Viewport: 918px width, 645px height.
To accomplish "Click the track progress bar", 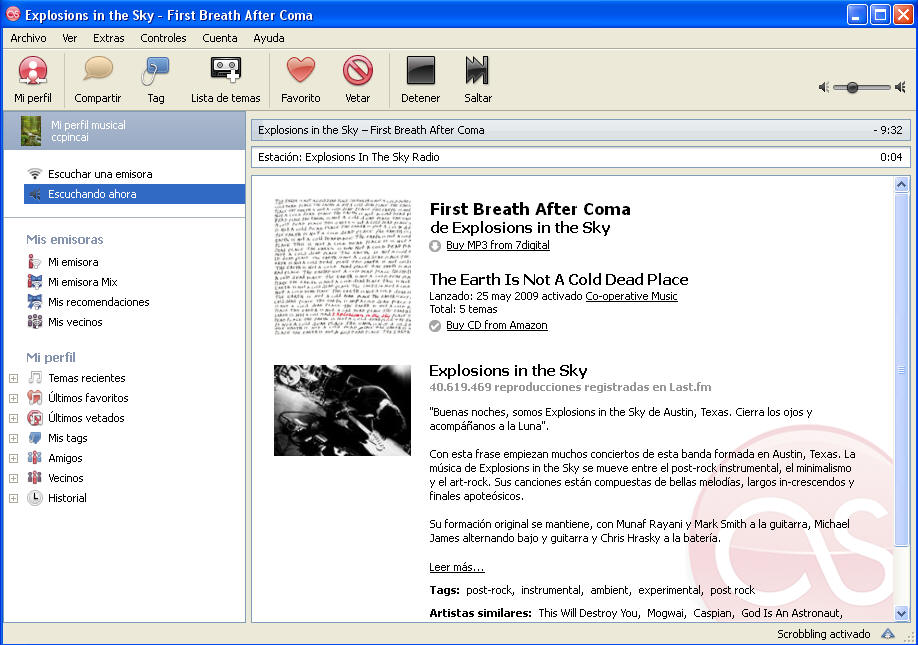I will pyautogui.click(x=581, y=130).
